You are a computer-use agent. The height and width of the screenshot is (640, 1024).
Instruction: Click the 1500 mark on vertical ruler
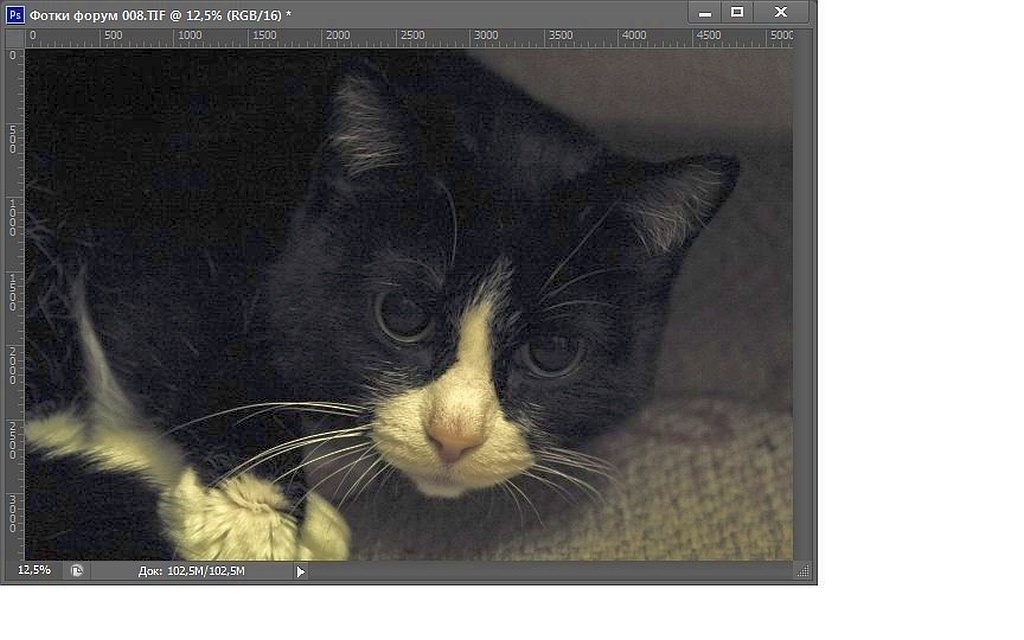[12, 292]
